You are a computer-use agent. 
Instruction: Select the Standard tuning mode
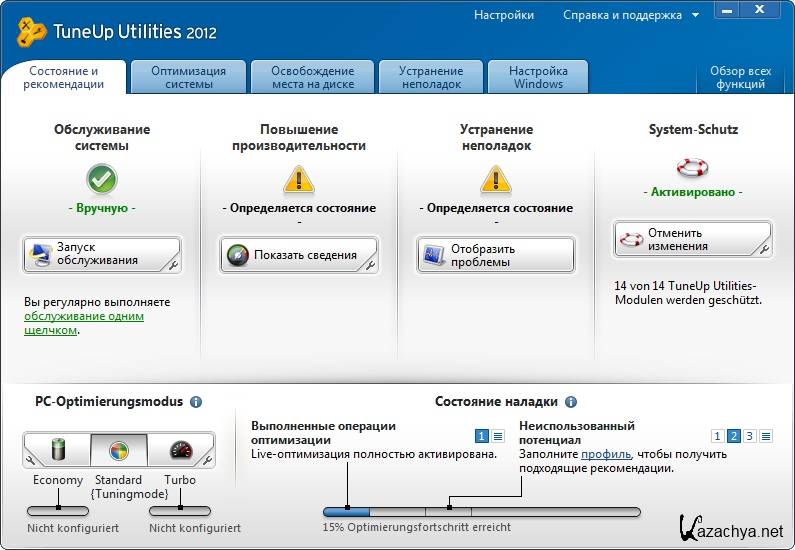point(118,449)
